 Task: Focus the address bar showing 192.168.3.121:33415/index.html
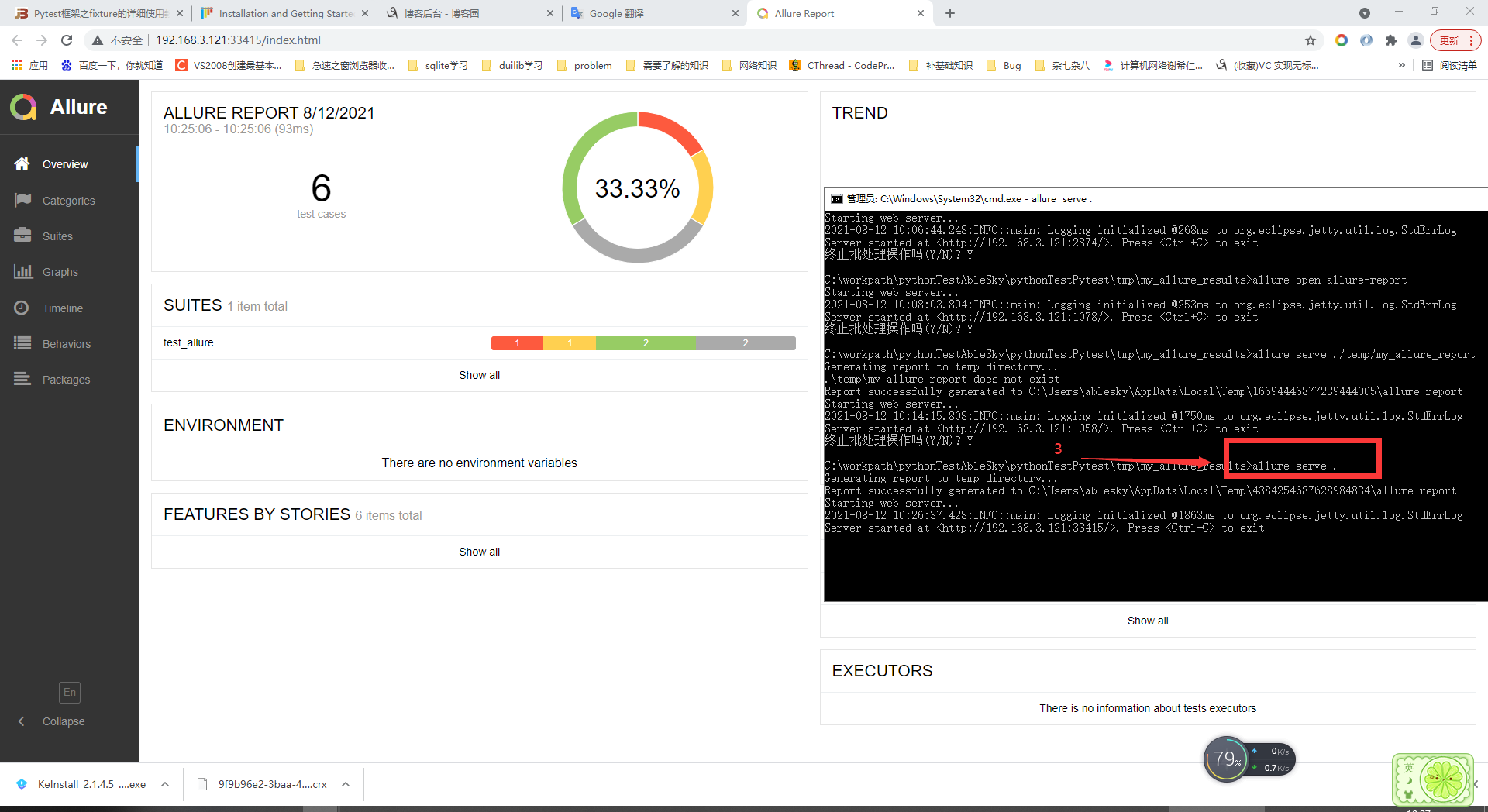point(238,40)
